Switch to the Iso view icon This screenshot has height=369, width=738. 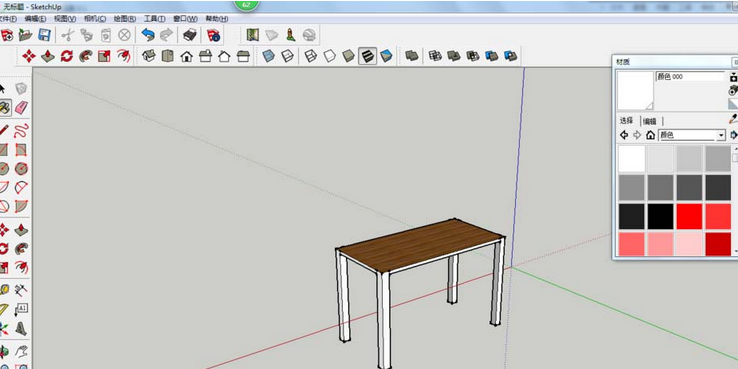click(x=149, y=56)
